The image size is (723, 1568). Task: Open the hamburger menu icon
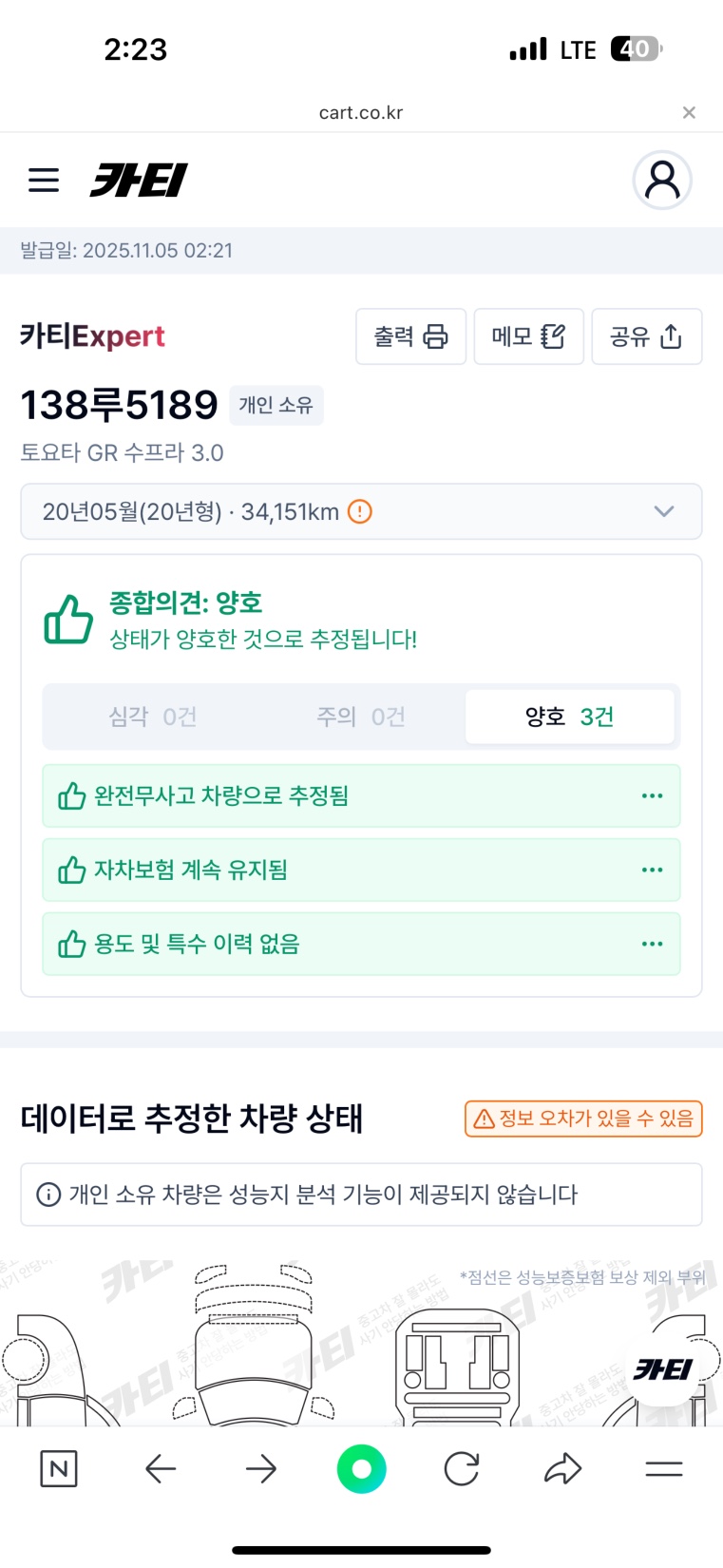(x=44, y=180)
